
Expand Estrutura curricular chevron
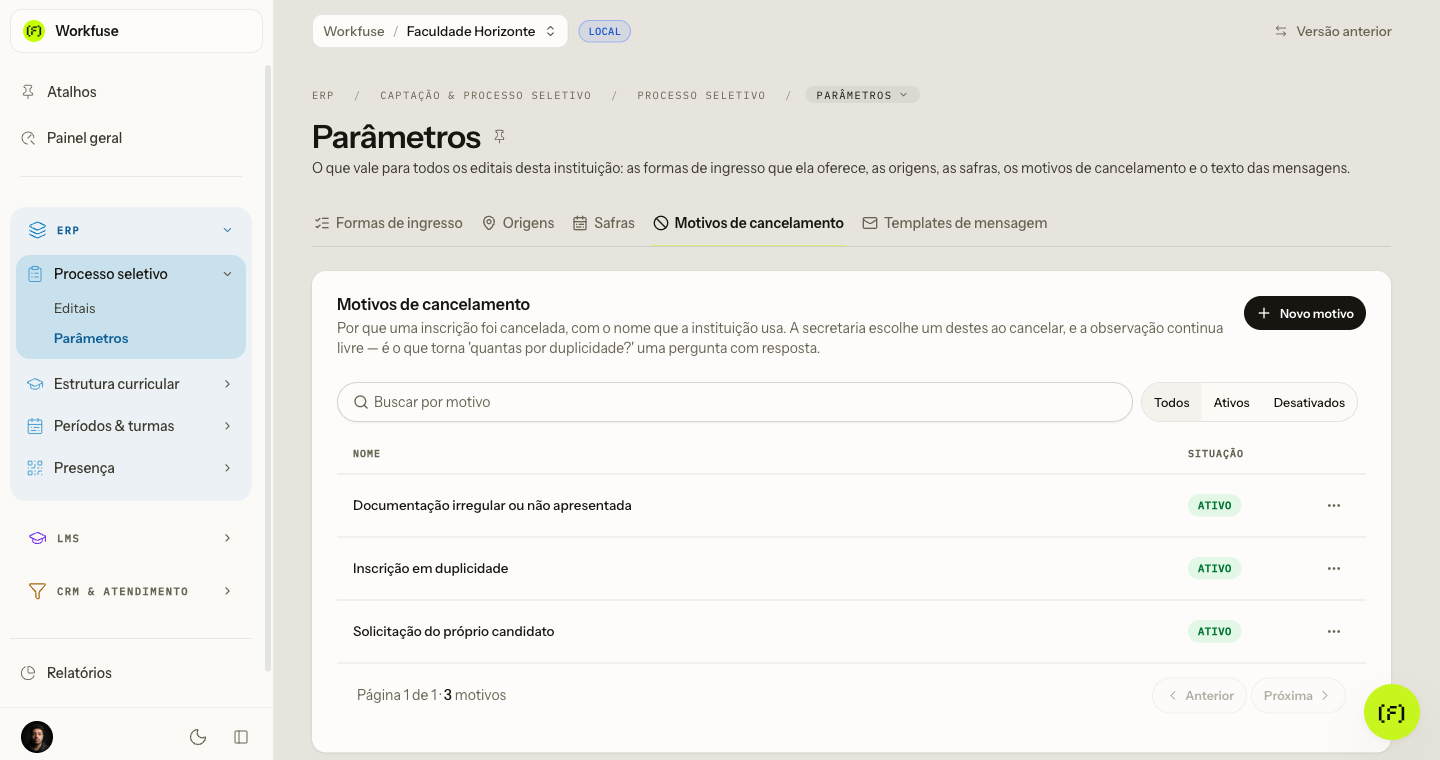point(228,384)
